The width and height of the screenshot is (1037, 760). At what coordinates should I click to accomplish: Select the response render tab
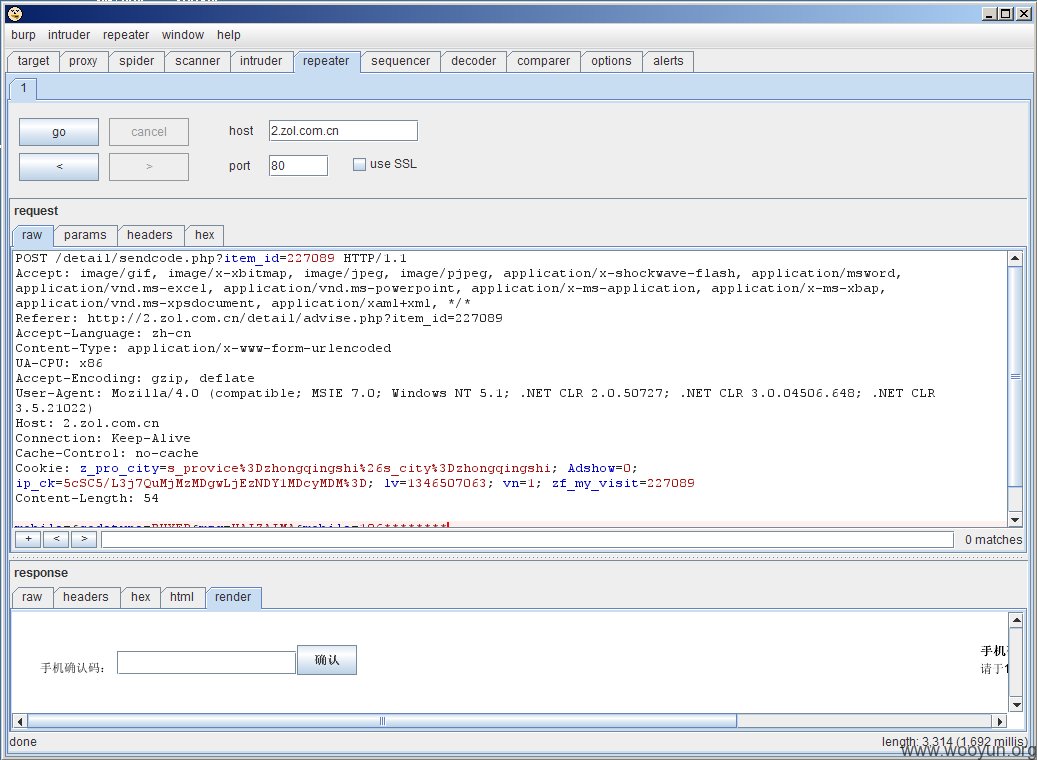(233, 597)
